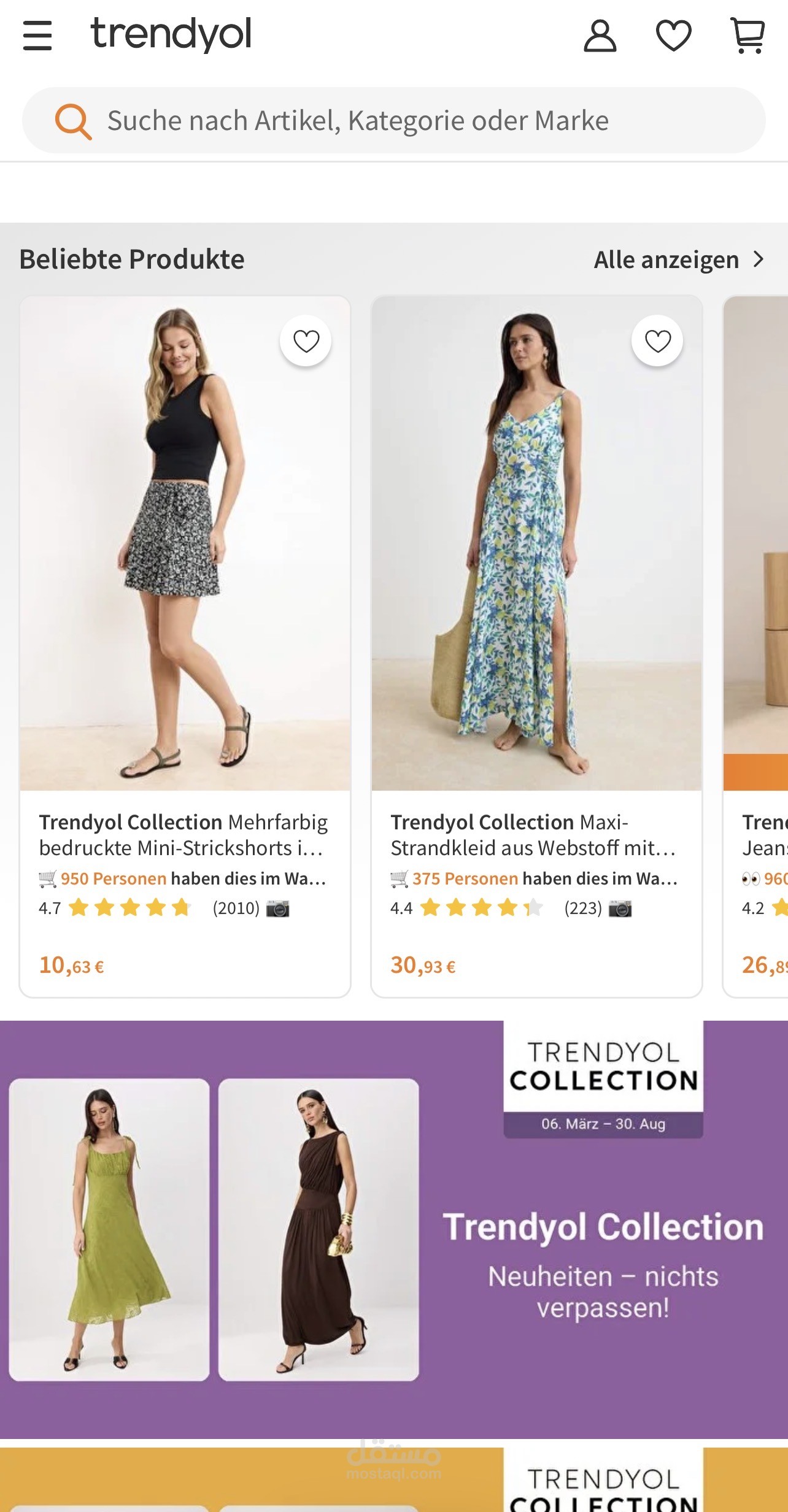Open Trendyol Collection Mehrfarbig Mini-Strickshorts title
This screenshot has width=788, height=1512.
point(183,835)
